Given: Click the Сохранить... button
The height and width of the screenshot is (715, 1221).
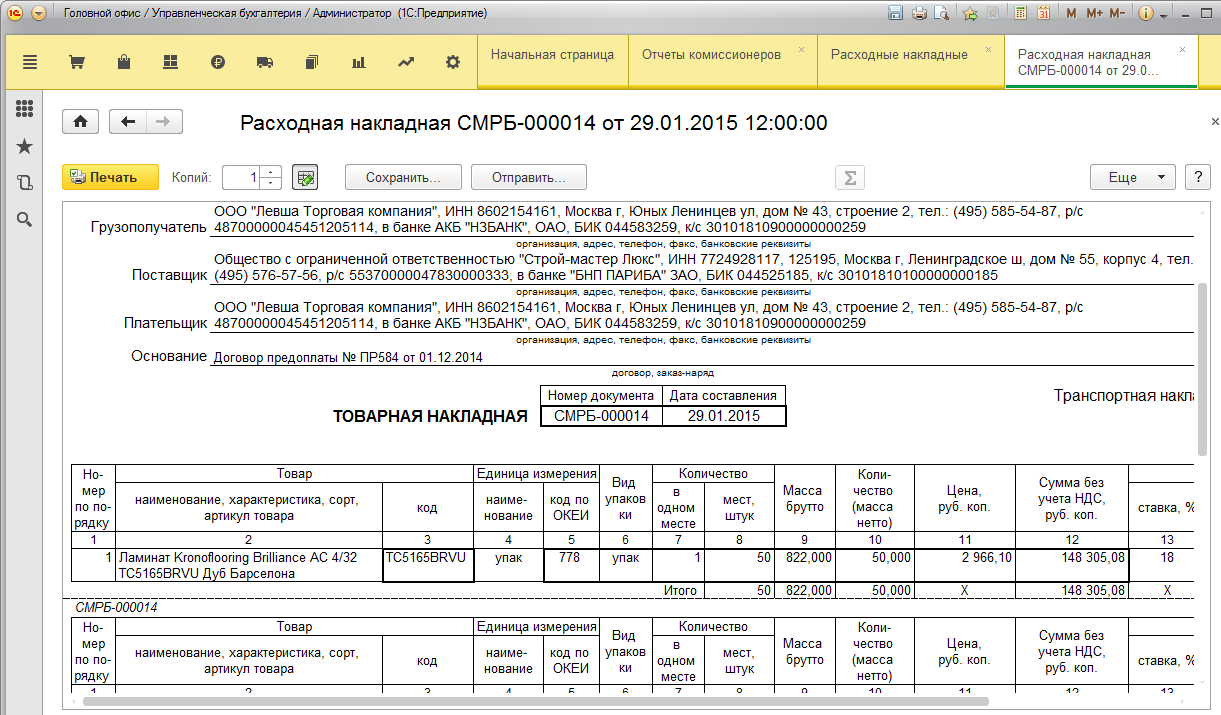Looking at the screenshot, I should (403, 177).
